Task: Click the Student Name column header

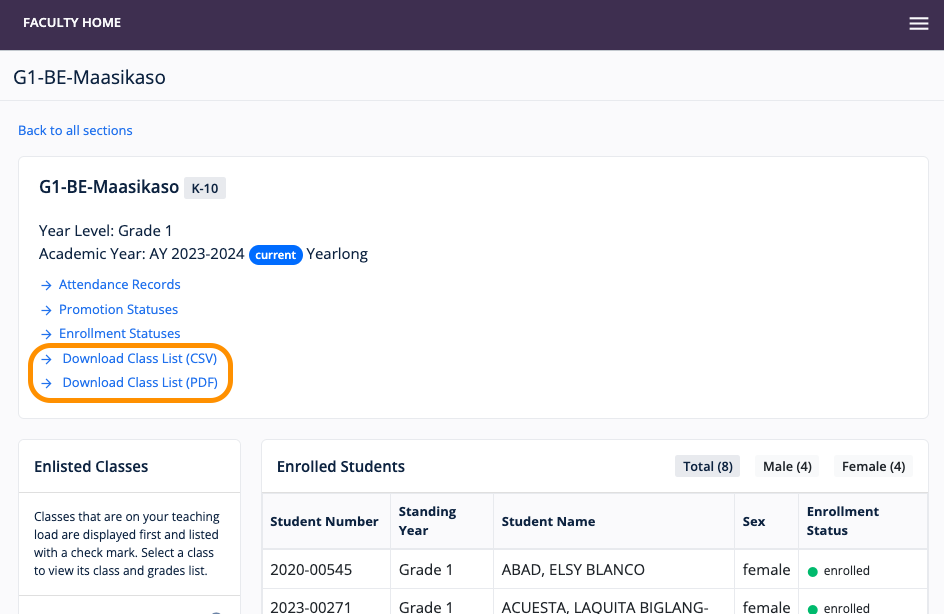Action: tap(548, 521)
